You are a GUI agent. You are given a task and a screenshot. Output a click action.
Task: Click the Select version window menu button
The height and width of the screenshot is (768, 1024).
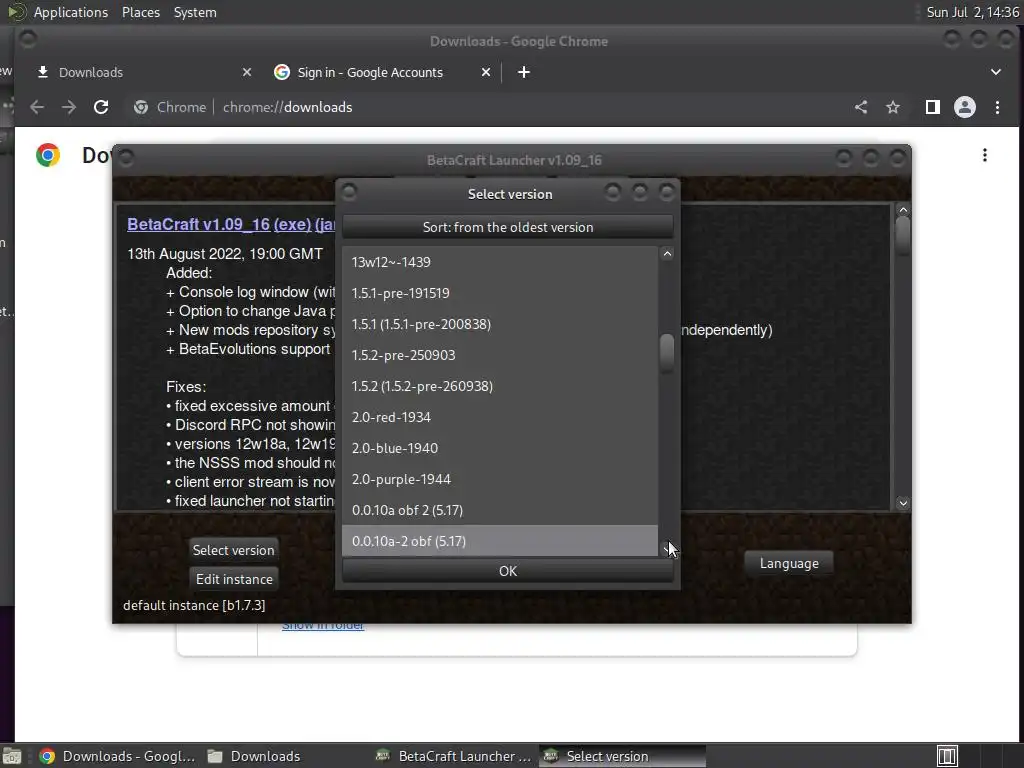(349, 192)
